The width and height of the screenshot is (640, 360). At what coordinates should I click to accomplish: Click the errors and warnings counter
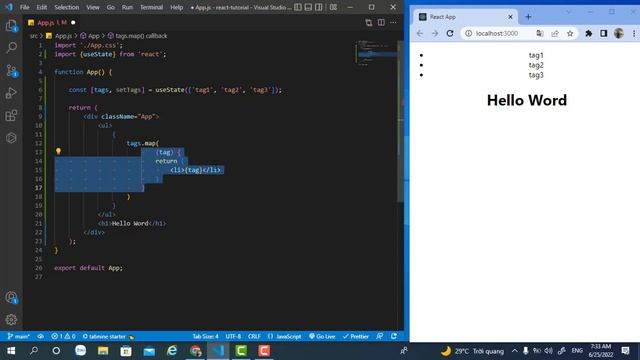(63, 336)
